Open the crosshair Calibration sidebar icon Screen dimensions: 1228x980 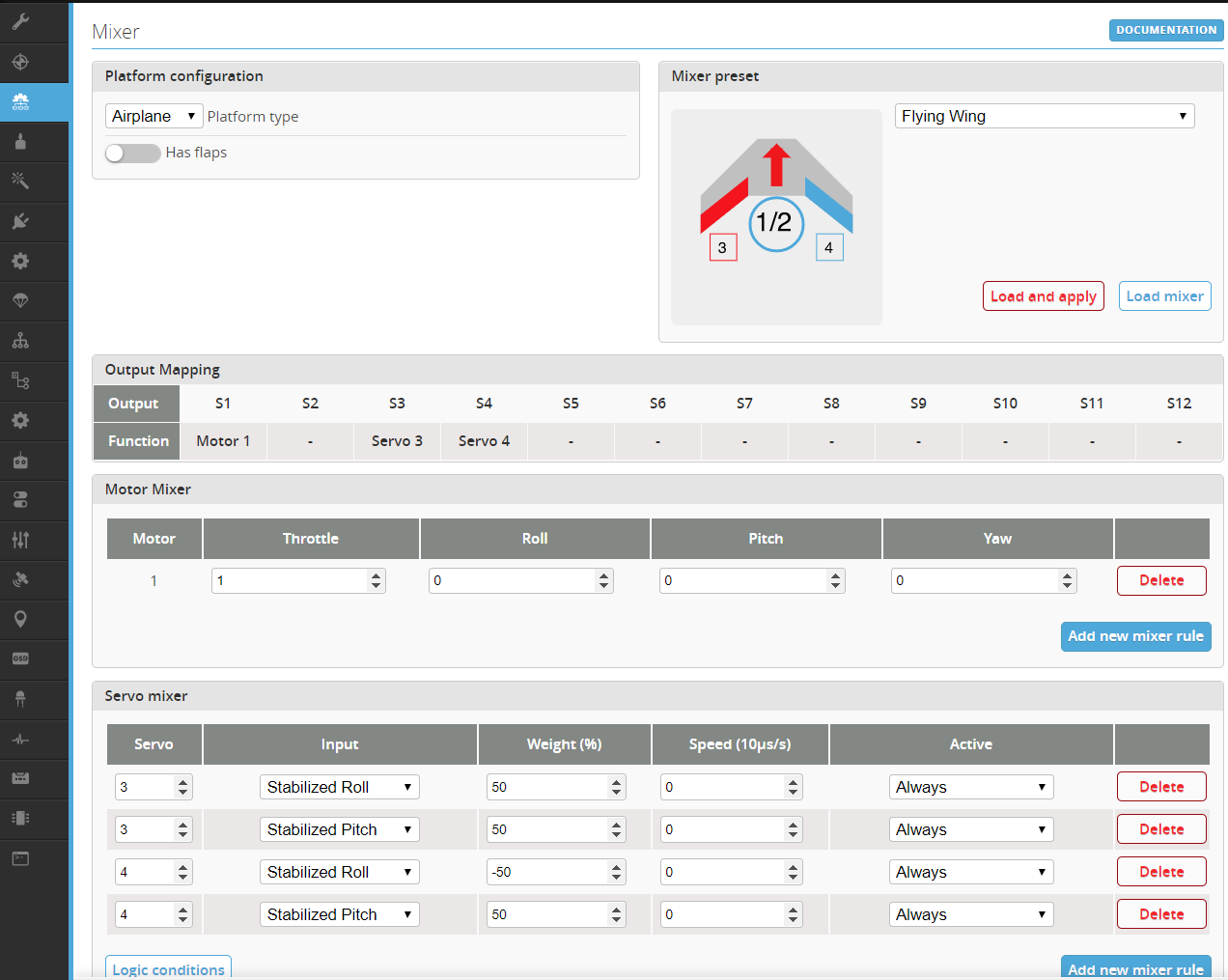(20, 63)
